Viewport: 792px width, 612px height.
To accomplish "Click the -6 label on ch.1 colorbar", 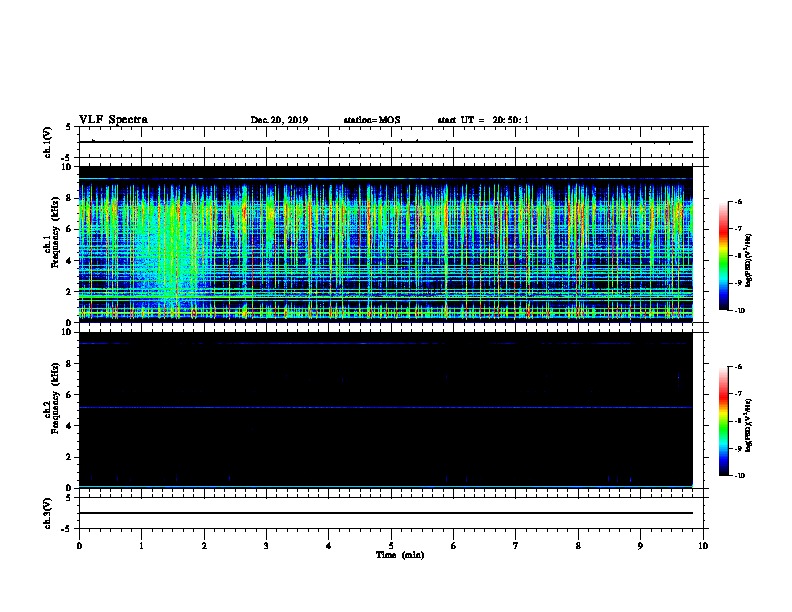I will [x=738, y=201].
